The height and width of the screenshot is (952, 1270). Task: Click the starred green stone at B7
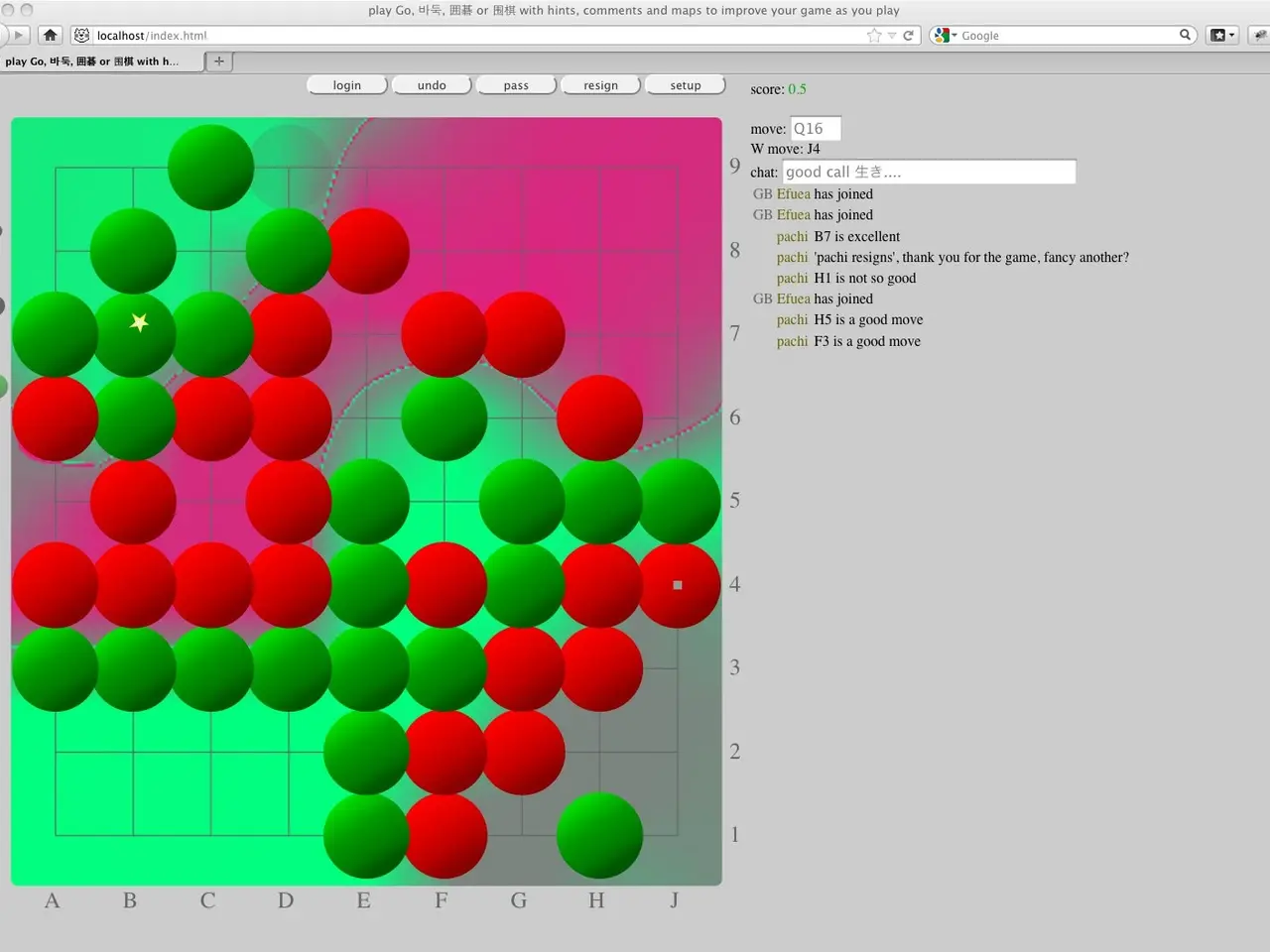pyautogui.click(x=133, y=334)
